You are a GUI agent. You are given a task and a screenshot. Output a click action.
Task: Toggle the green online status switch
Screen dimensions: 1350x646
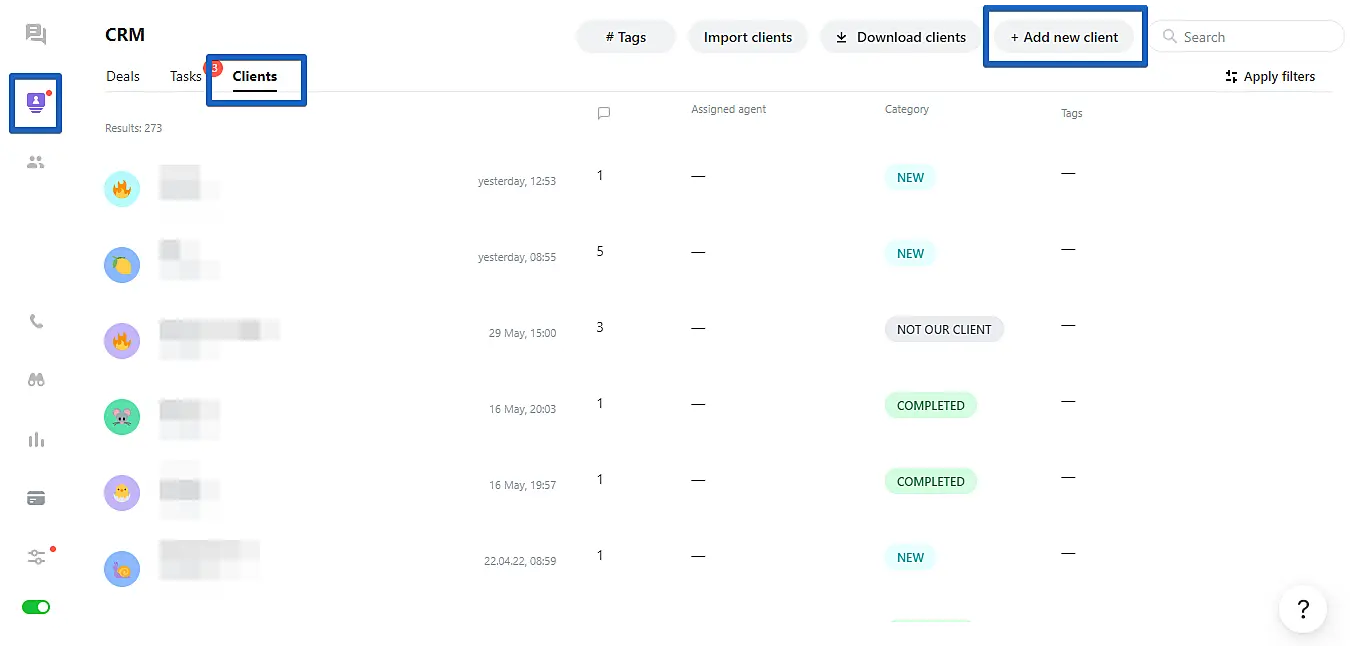coord(36,607)
